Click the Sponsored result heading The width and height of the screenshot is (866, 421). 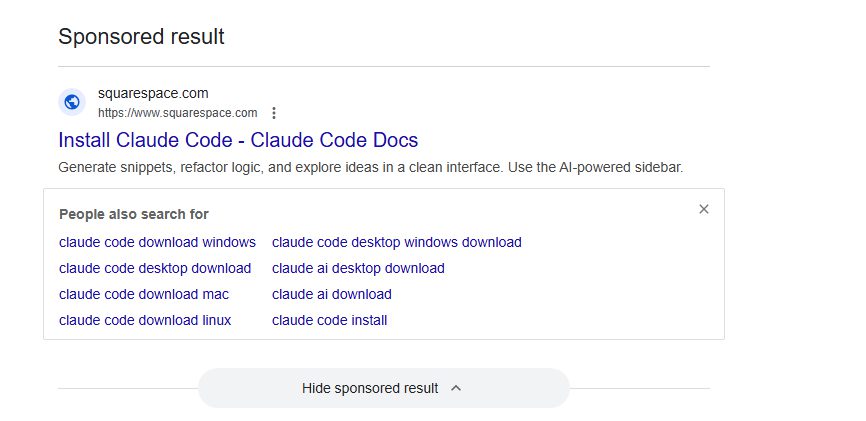point(141,37)
